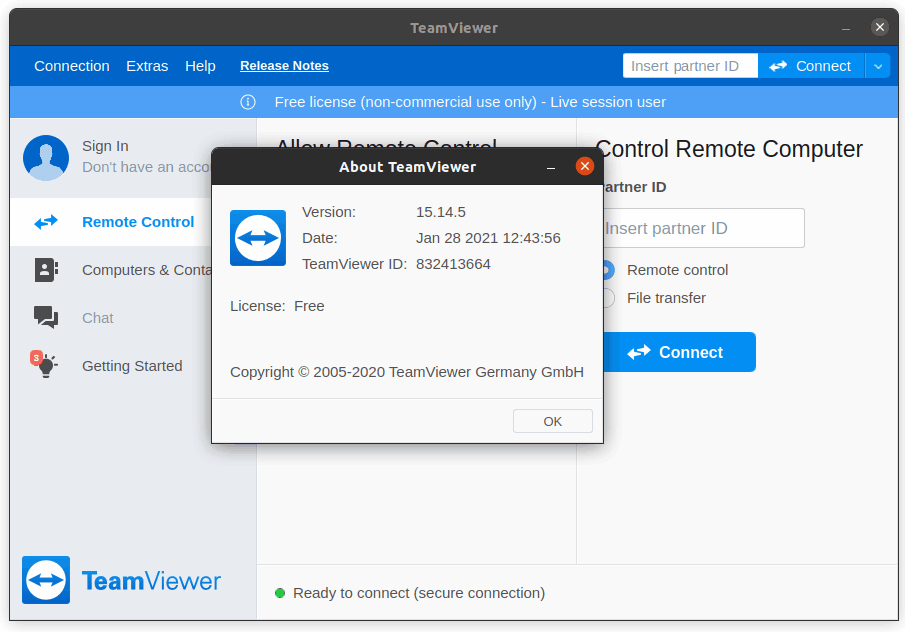Open the Connection menu
Viewport: 905px width, 632px height.
72,66
